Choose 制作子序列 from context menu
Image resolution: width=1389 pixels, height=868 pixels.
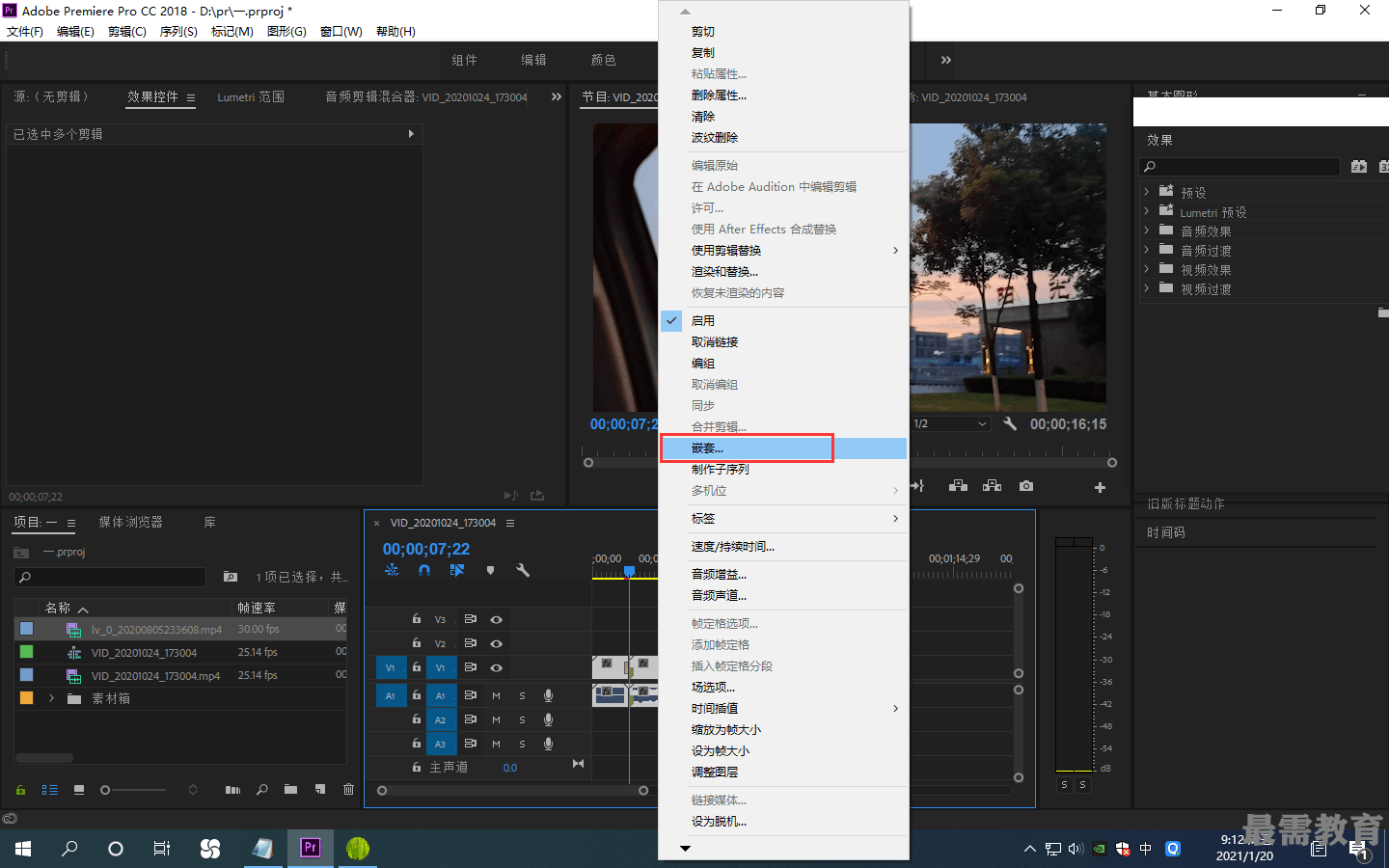[x=783, y=470]
